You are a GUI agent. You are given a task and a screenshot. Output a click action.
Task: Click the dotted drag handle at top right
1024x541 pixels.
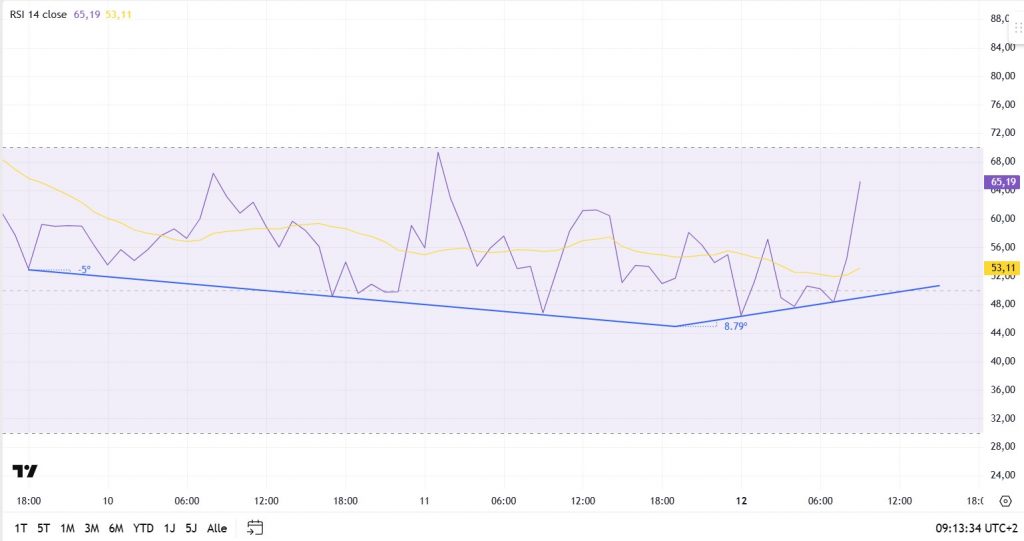(x=1018, y=29)
